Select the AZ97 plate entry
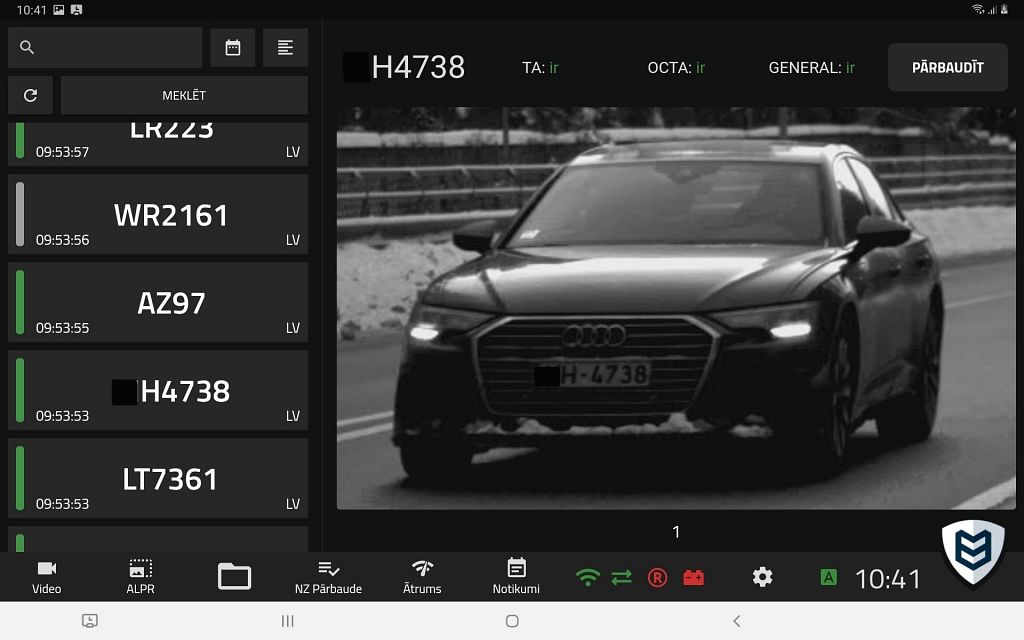 point(158,302)
